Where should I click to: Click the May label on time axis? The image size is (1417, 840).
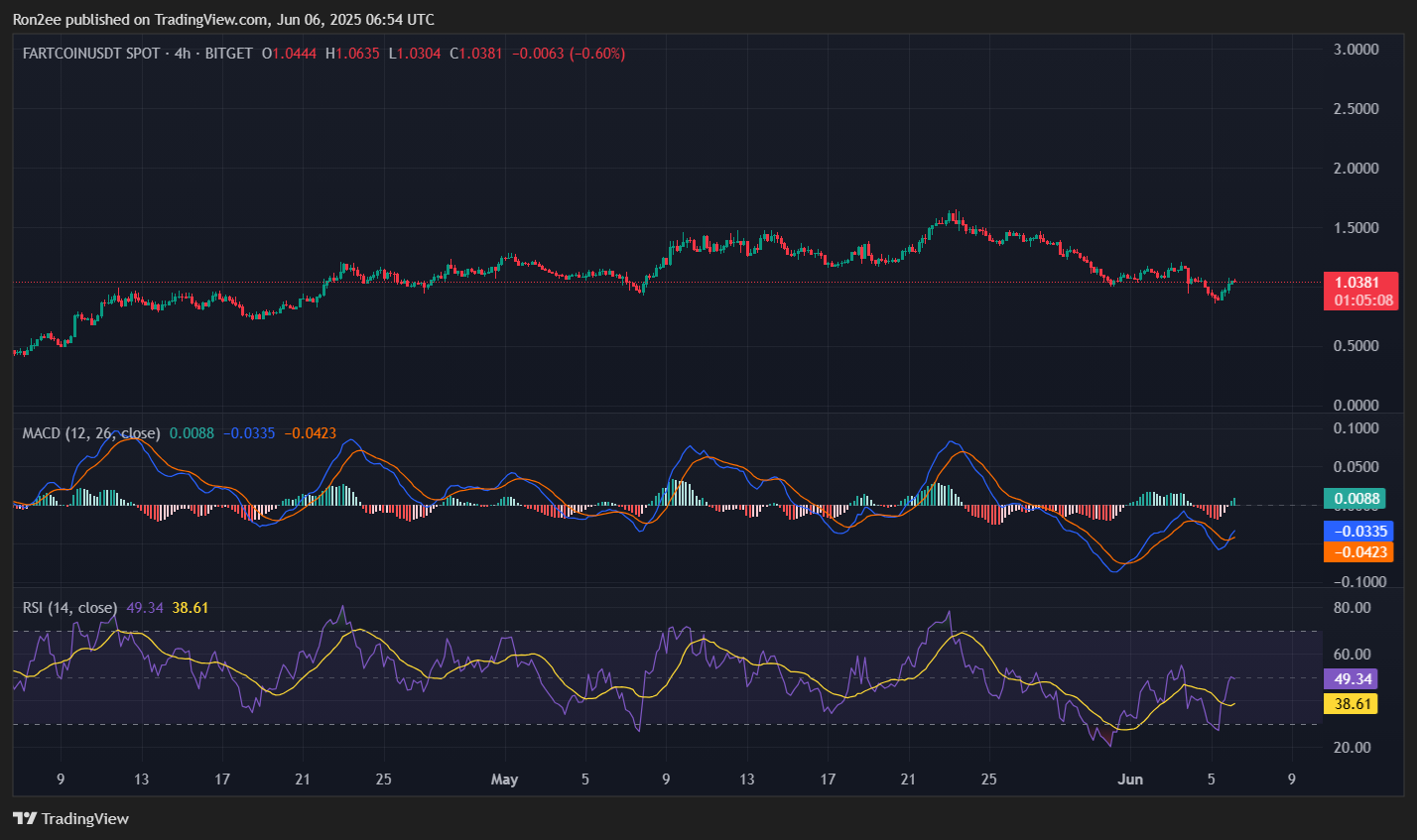coord(505,780)
